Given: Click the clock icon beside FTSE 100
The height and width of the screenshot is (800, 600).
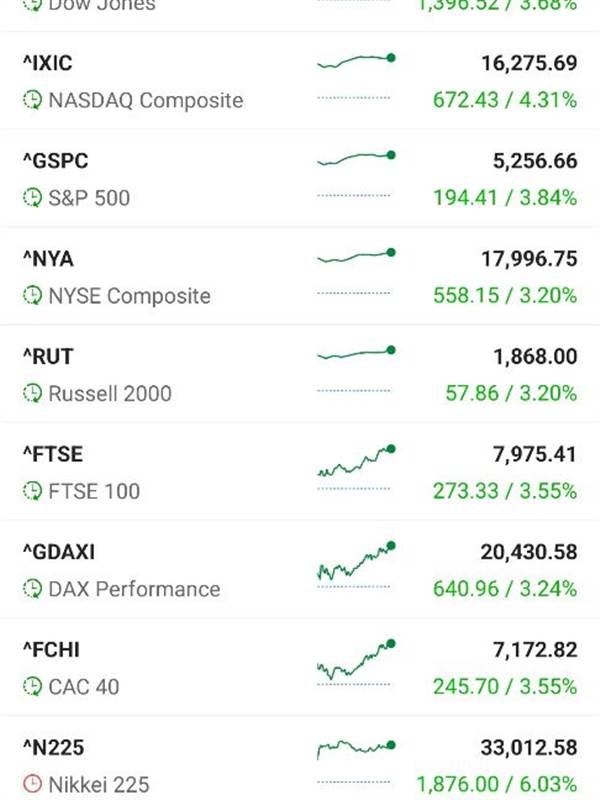Looking at the screenshot, I should tap(33, 491).
